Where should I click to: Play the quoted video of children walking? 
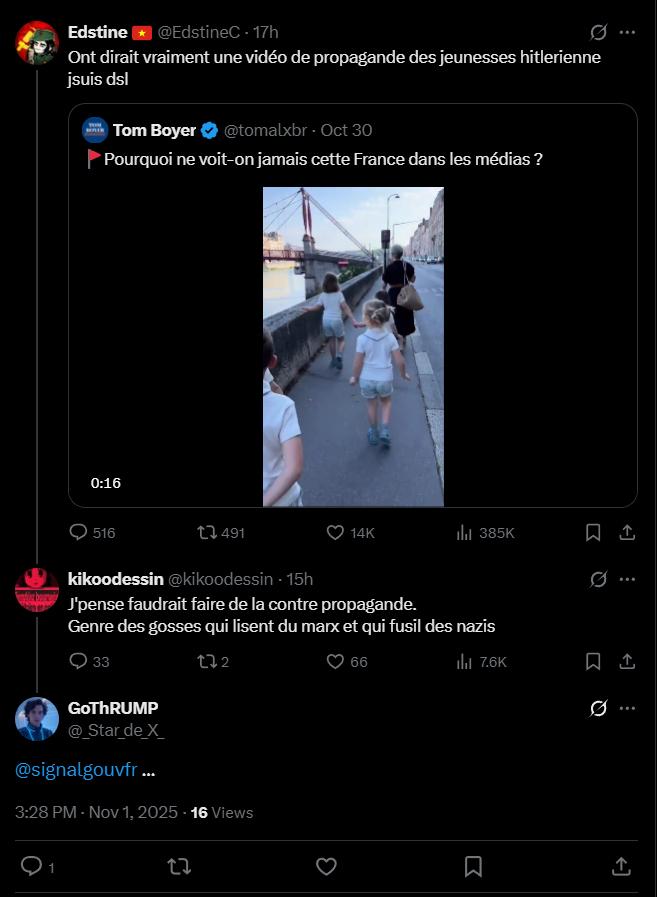352,346
